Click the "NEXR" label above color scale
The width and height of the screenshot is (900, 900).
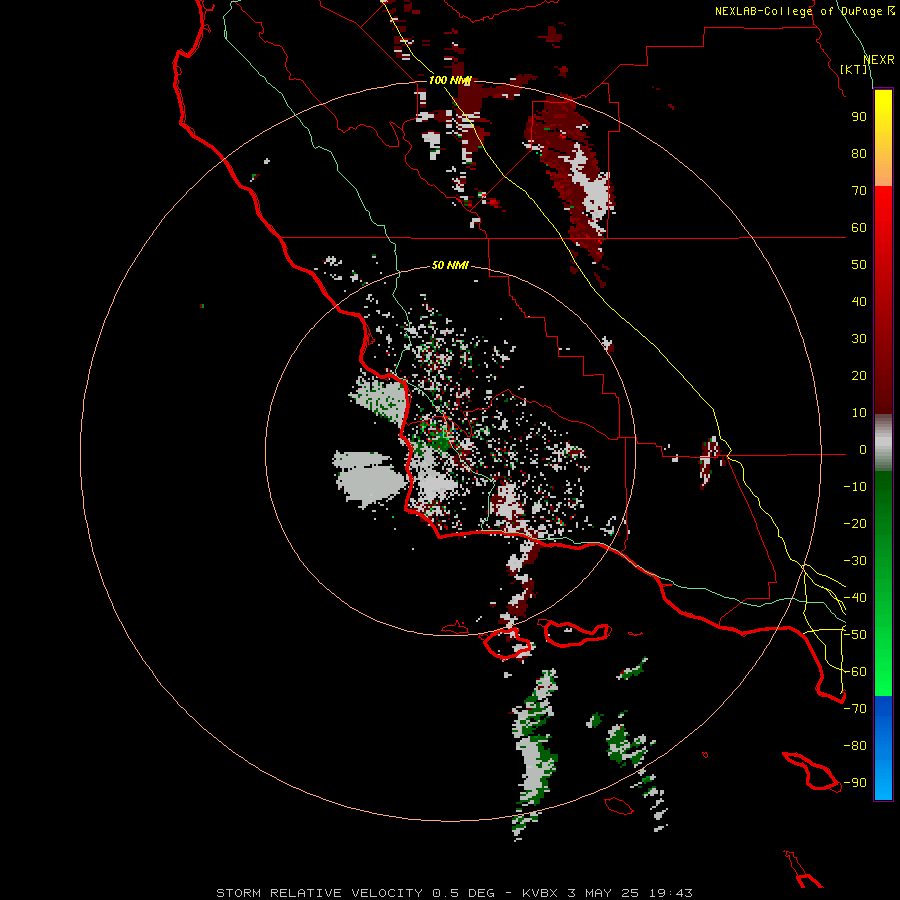point(879,60)
